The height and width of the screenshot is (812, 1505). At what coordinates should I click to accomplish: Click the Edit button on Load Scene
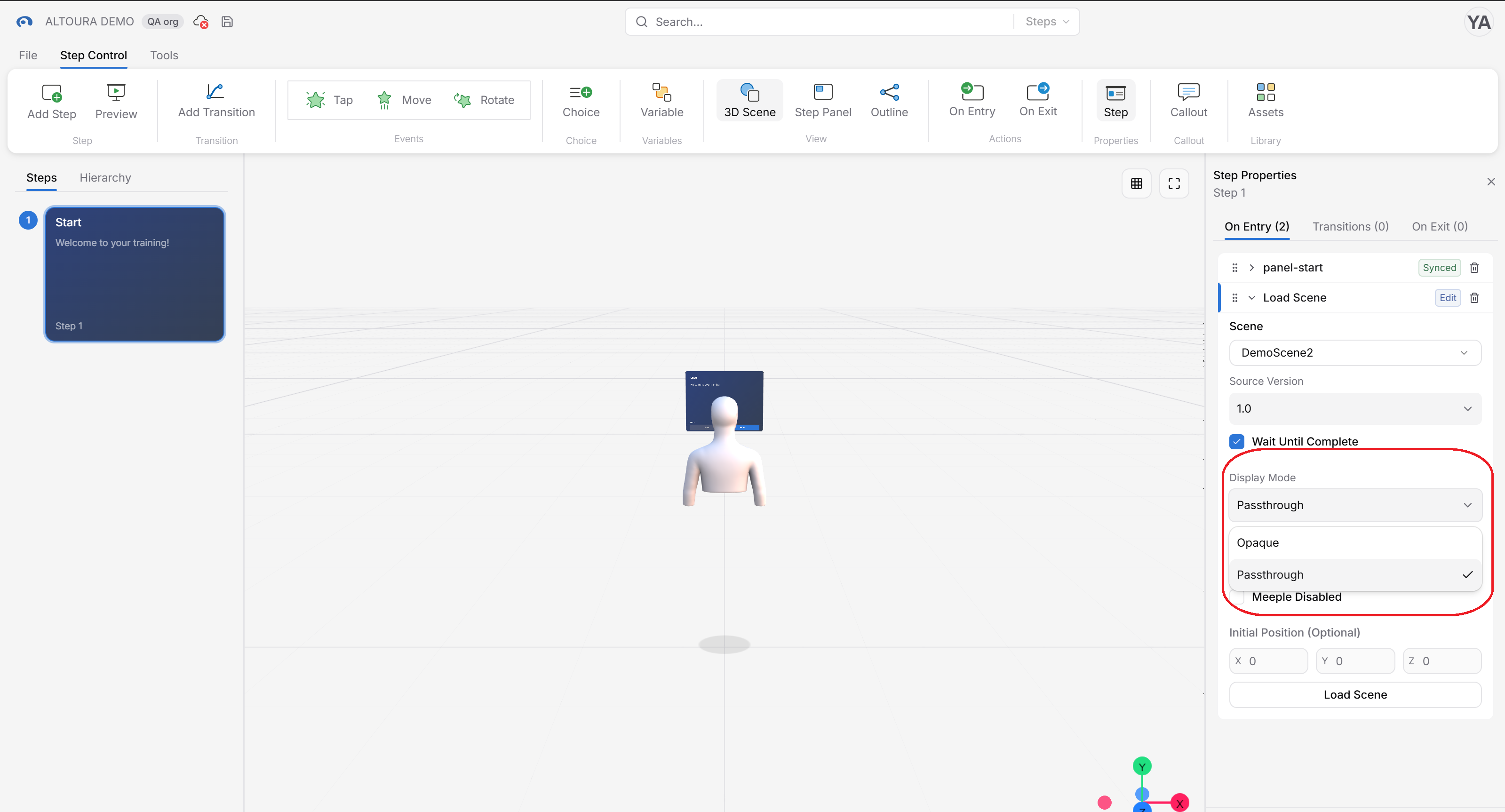[1447, 298]
